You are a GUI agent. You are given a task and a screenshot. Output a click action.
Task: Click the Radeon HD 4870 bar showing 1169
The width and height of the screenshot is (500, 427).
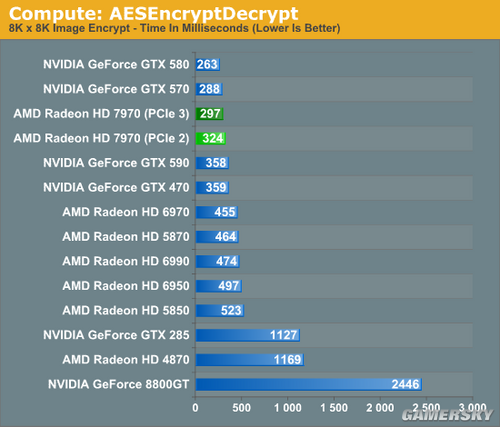(250, 360)
